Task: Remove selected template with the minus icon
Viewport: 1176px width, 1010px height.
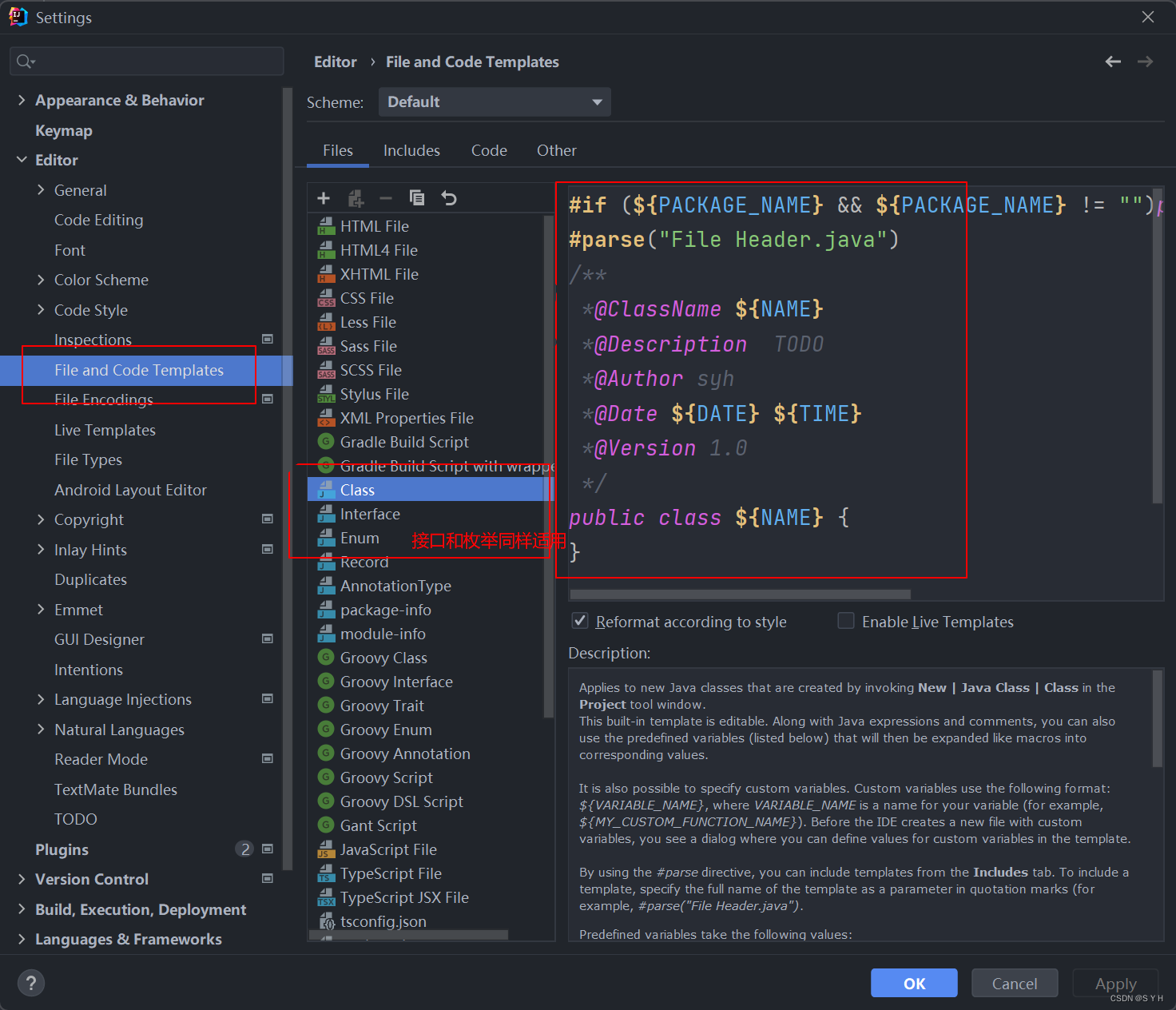Action: [386, 197]
